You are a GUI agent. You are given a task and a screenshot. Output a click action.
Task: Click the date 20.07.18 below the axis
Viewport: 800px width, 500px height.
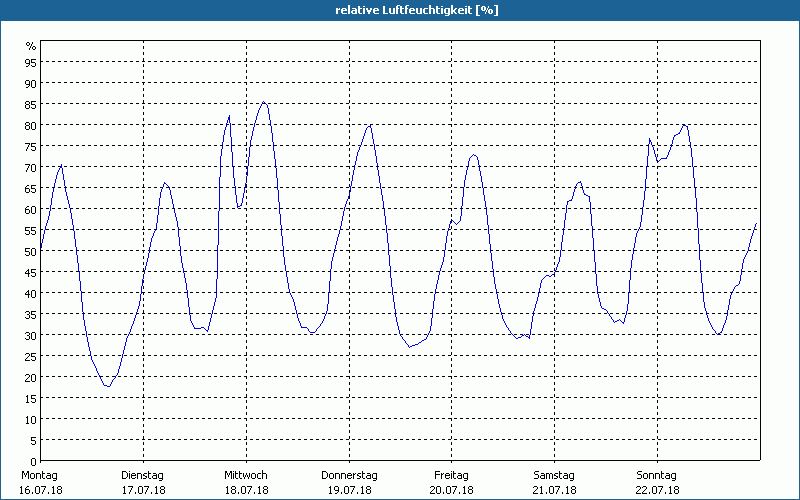coord(451,490)
